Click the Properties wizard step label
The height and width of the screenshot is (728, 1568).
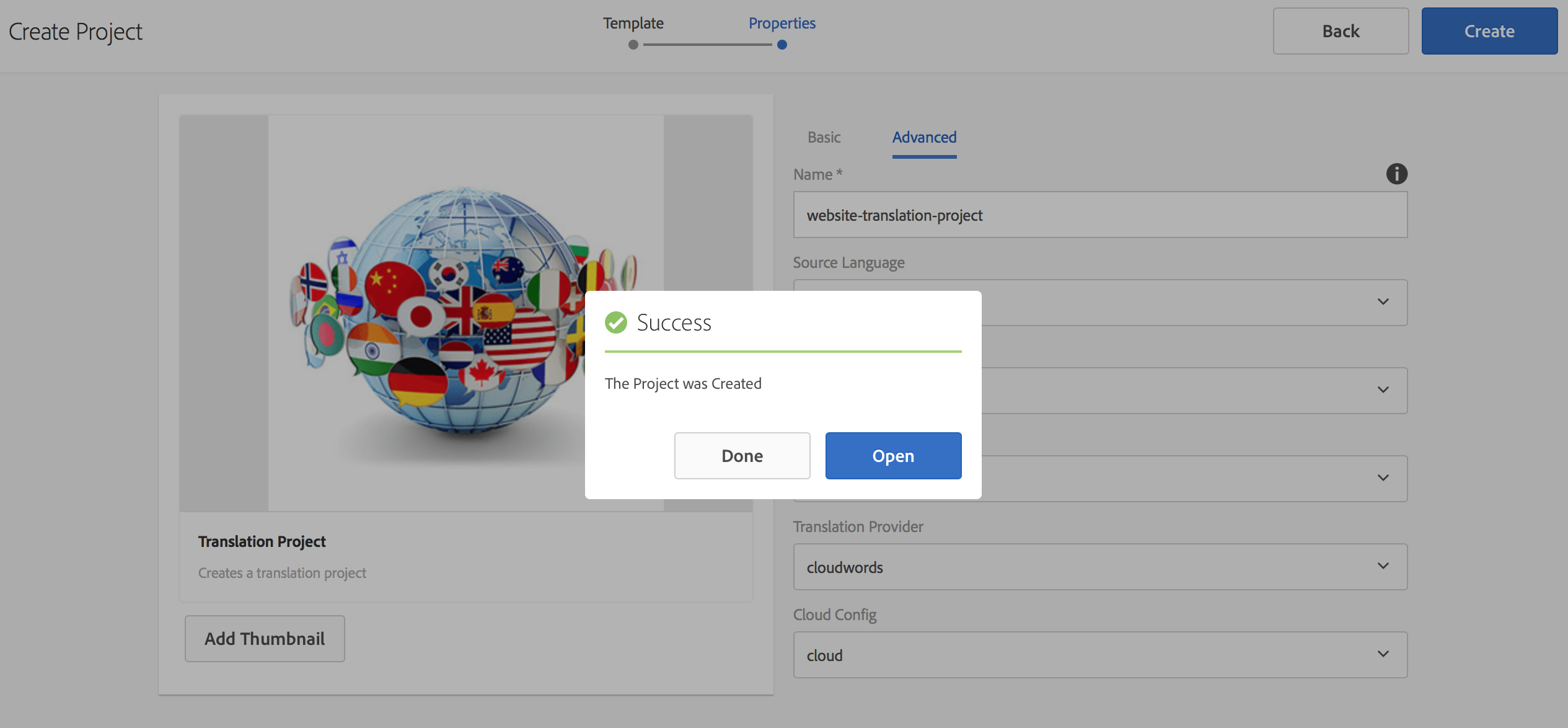pos(782,23)
